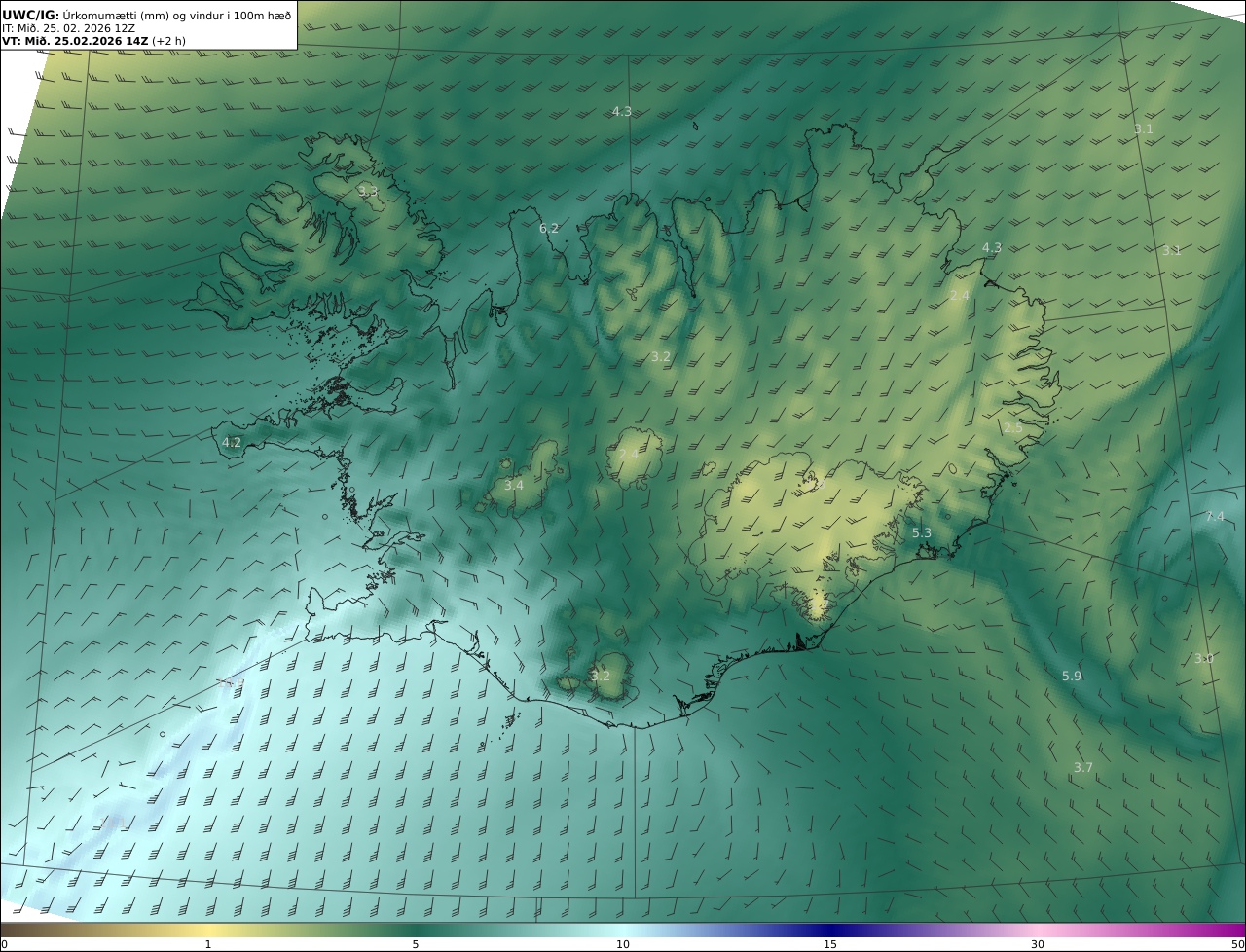Screen dimensions: 1246x952
Task: Click the title line 'Úrkomumætti (mm) og vindur í 100m hæð'
Action: pyautogui.click(x=176, y=15)
